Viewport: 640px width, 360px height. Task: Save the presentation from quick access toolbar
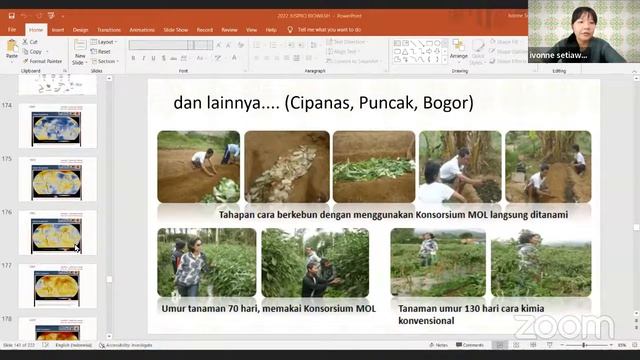tap(12, 16)
